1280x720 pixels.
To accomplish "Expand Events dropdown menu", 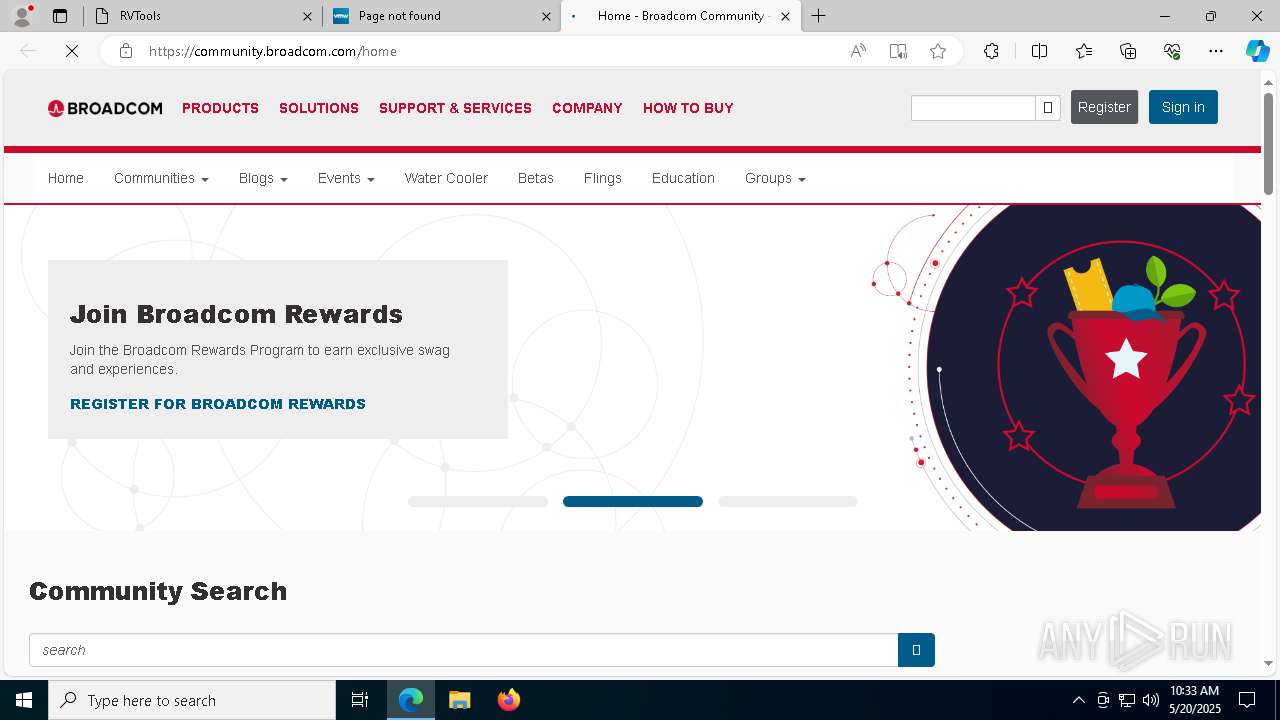I will click(346, 178).
